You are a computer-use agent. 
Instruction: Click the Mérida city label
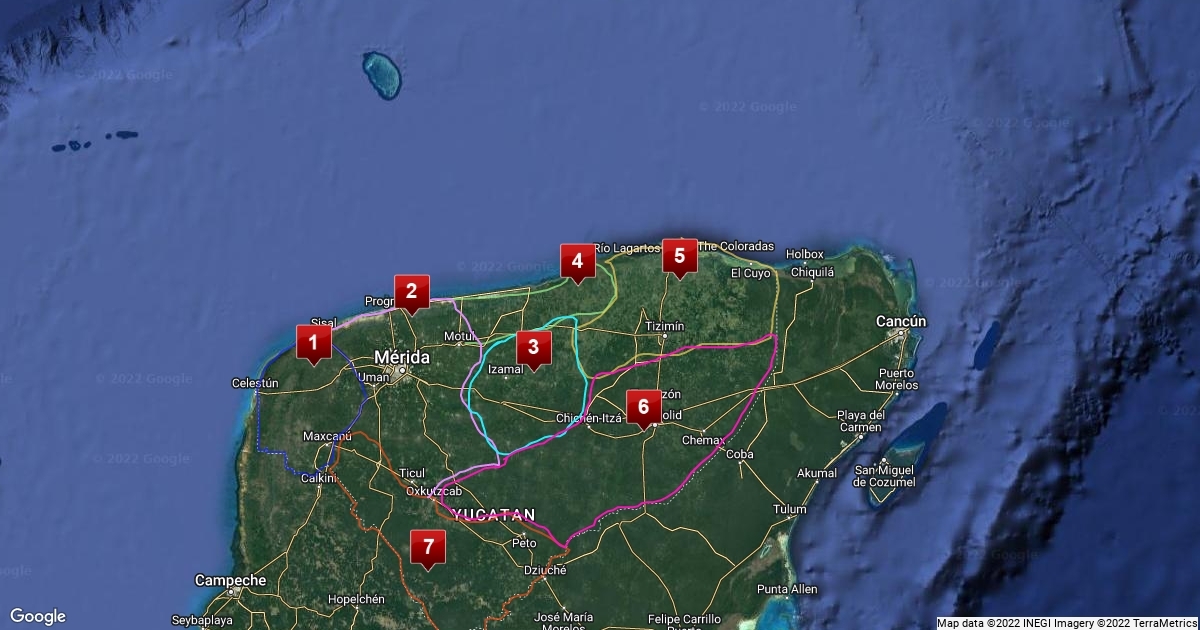coord(402,357)
